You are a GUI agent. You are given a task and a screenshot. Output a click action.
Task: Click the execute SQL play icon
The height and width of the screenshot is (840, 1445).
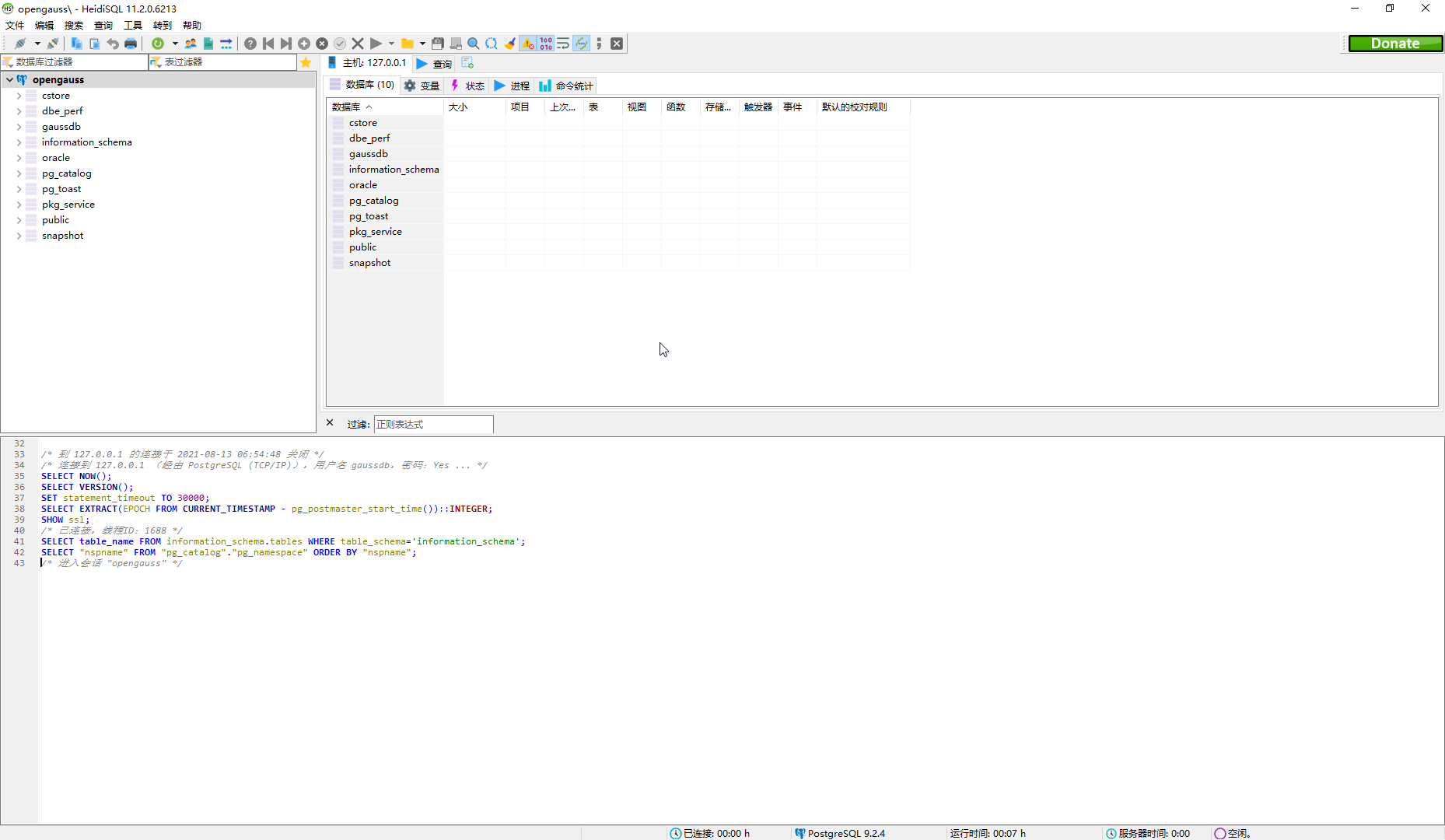coord(376,44)
